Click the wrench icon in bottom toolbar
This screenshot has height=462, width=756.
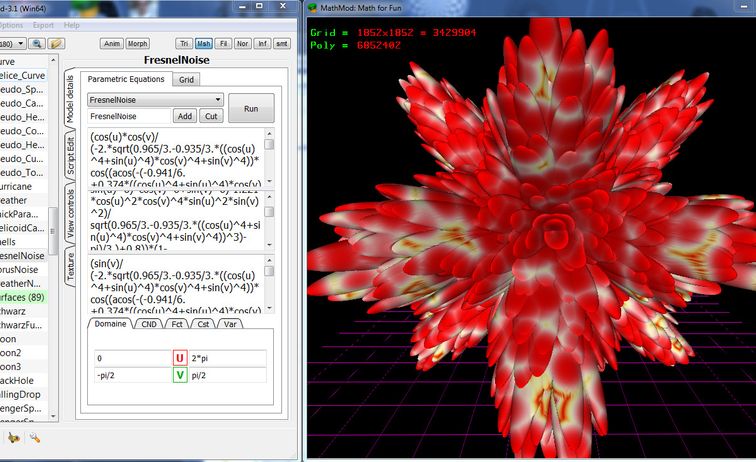[x=34, y=437]
